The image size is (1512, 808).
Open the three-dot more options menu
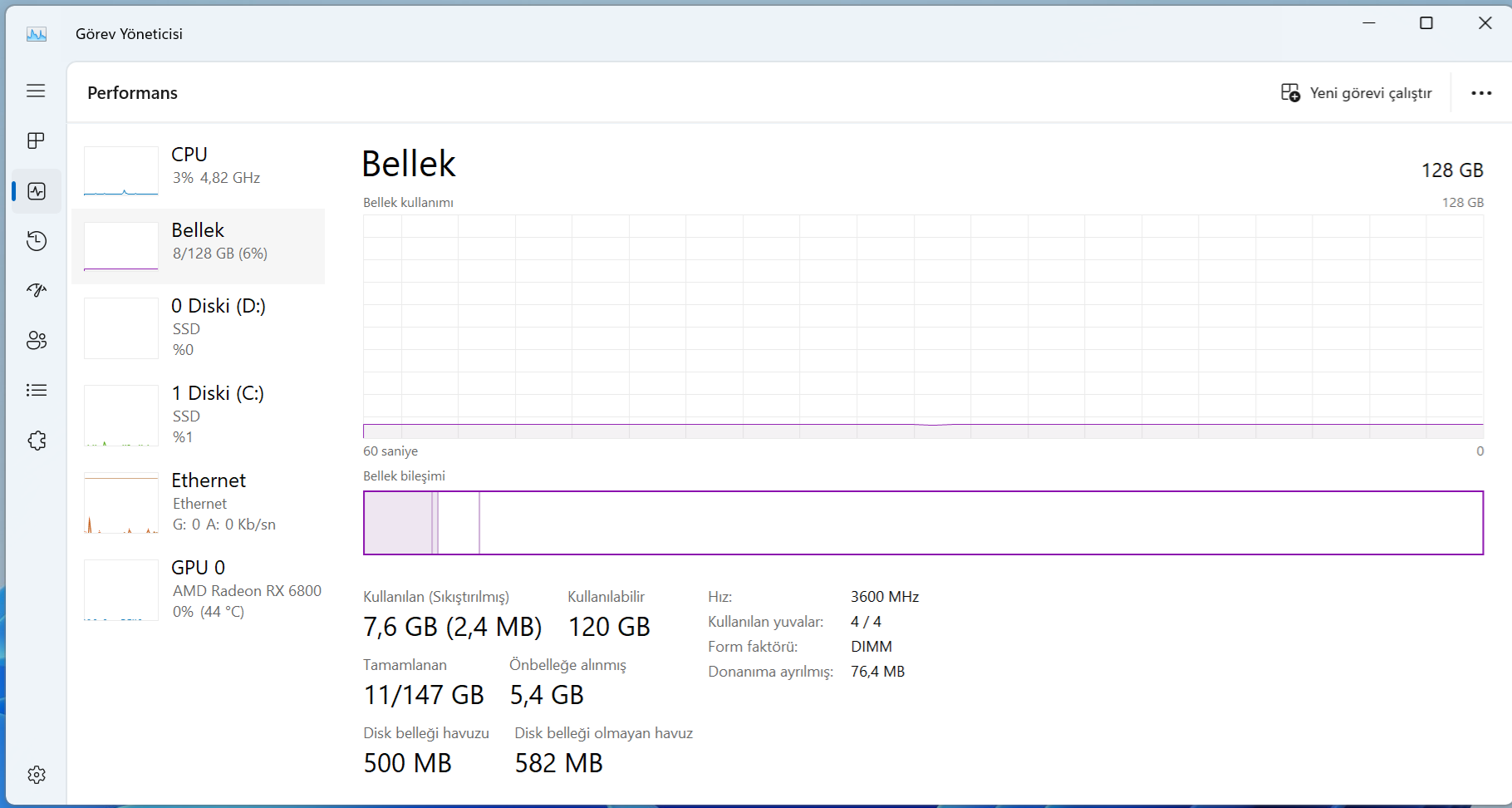[x=1481, y=93]
